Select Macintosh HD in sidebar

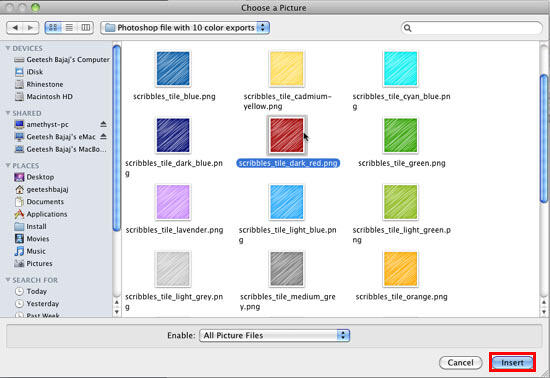[43, 96]
